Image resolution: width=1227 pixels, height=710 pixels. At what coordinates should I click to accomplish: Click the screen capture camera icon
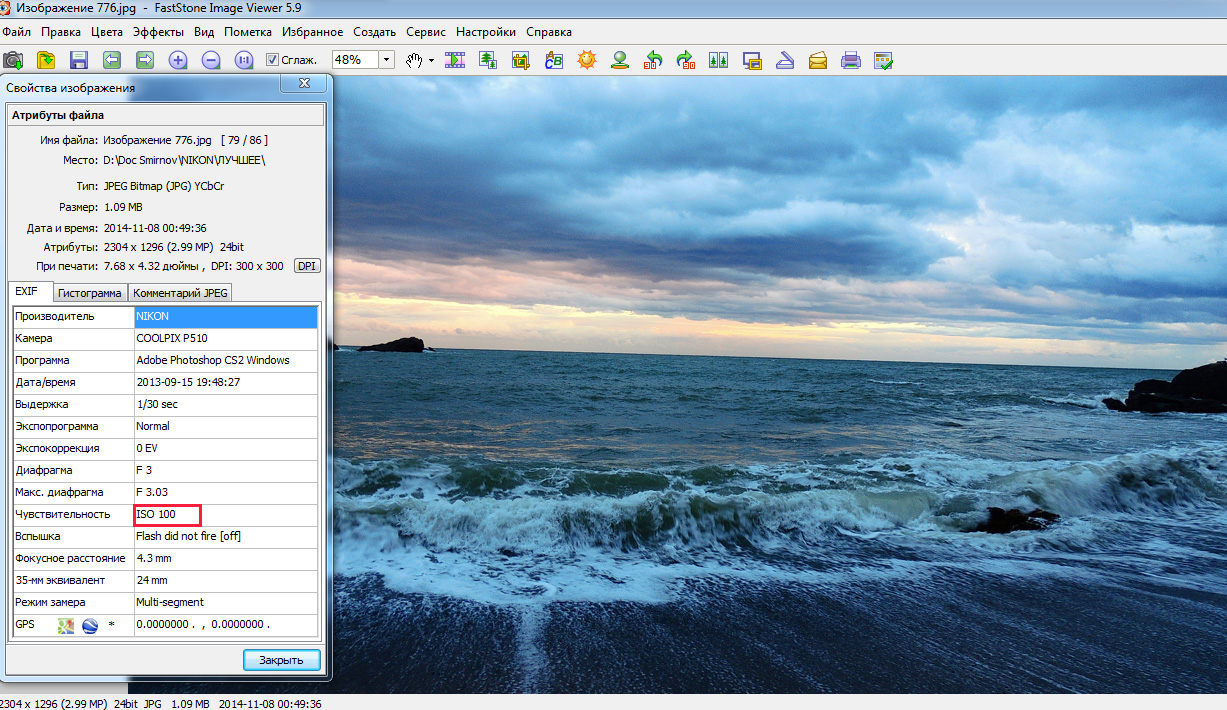(x=14, y=60)
